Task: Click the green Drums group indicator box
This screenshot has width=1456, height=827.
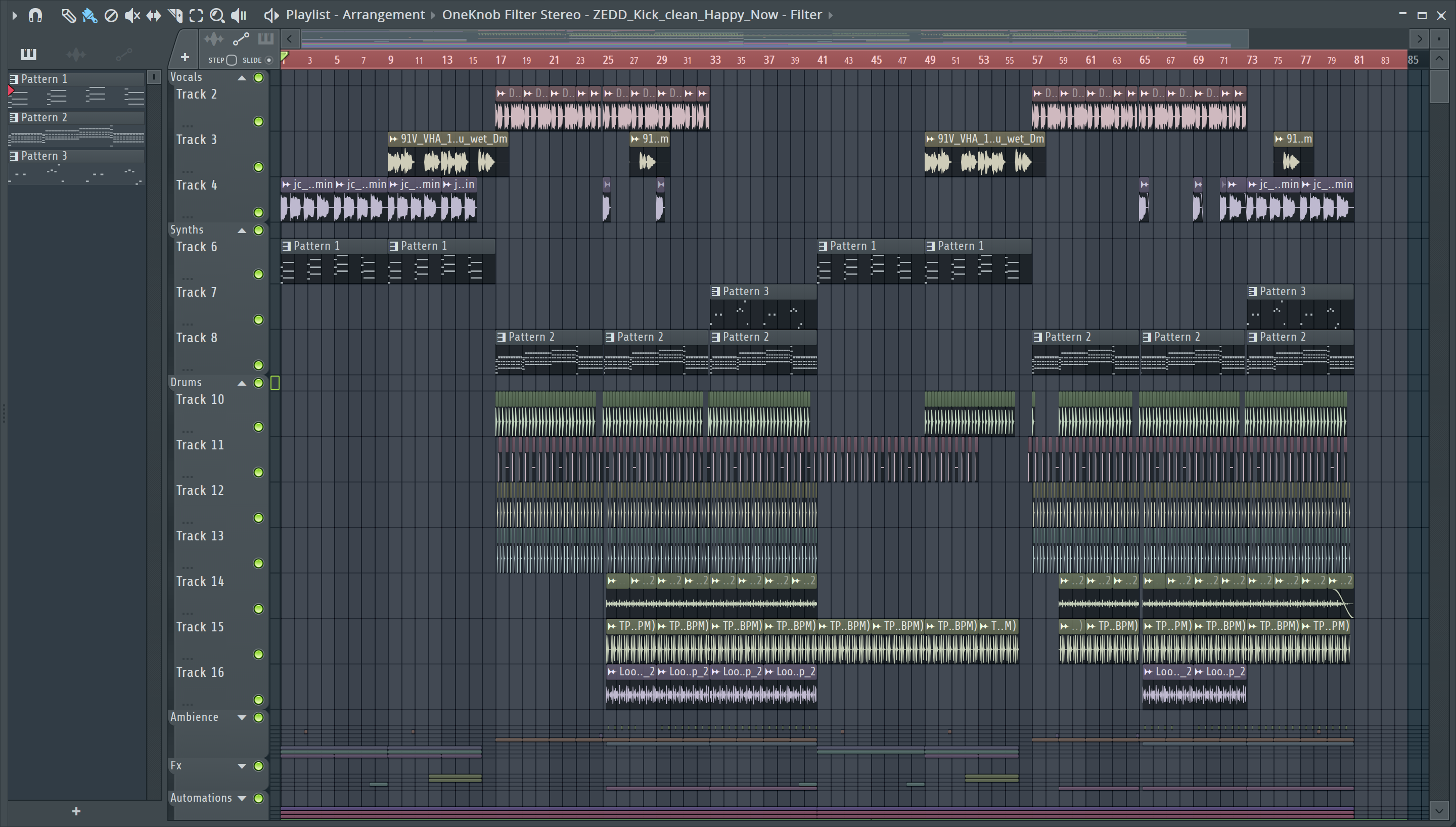Action: pyautogui.click(x=275, y=383)
